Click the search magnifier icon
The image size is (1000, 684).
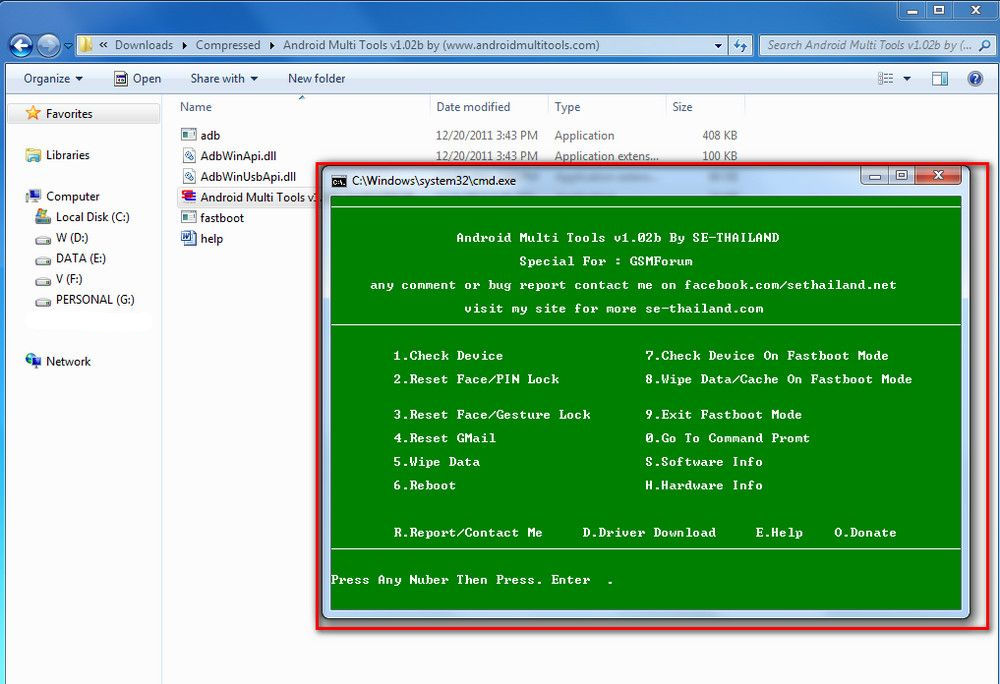(985, 45)
